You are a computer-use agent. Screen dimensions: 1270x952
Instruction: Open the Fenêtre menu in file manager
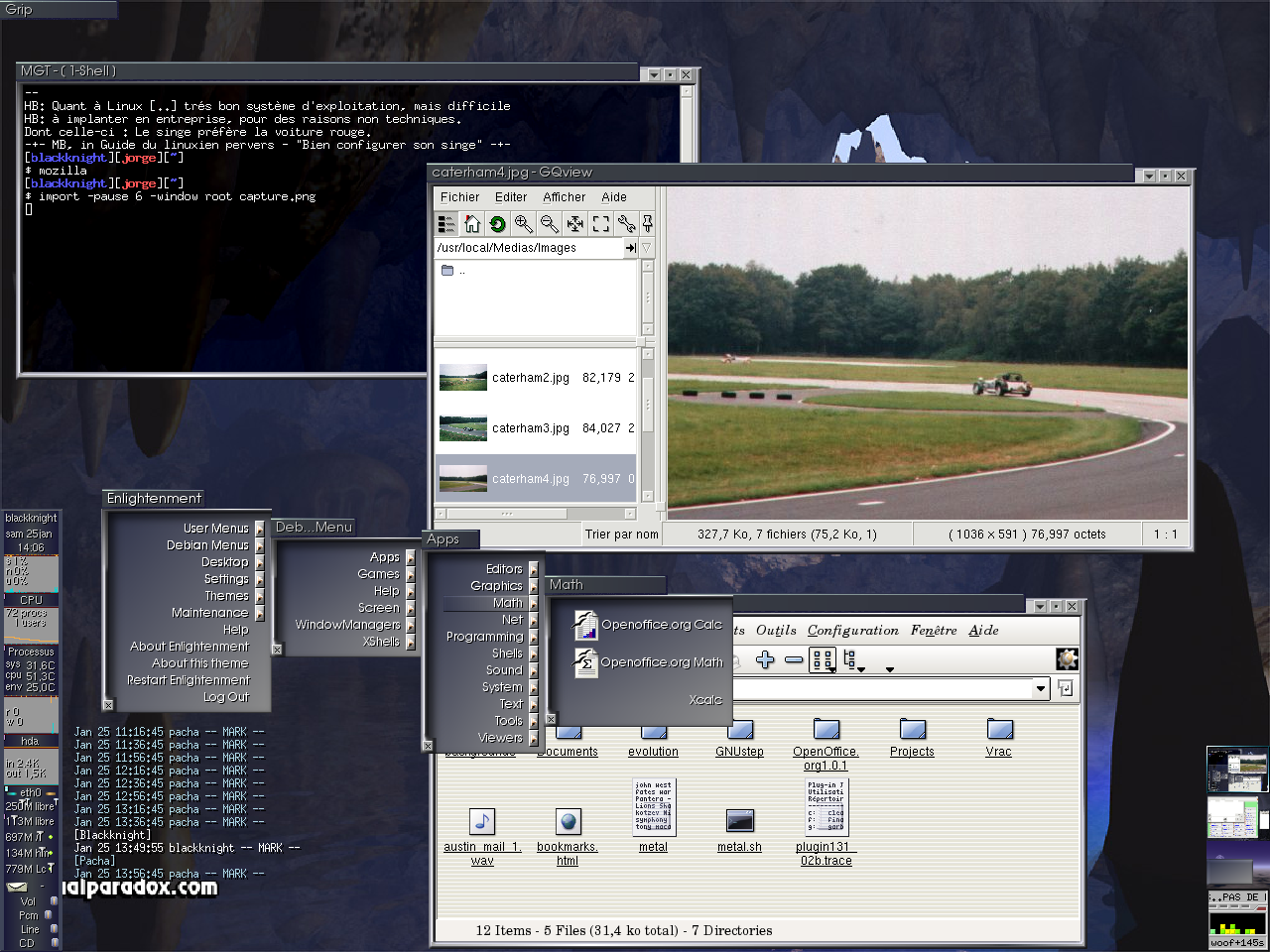click(x=934, y=631)
